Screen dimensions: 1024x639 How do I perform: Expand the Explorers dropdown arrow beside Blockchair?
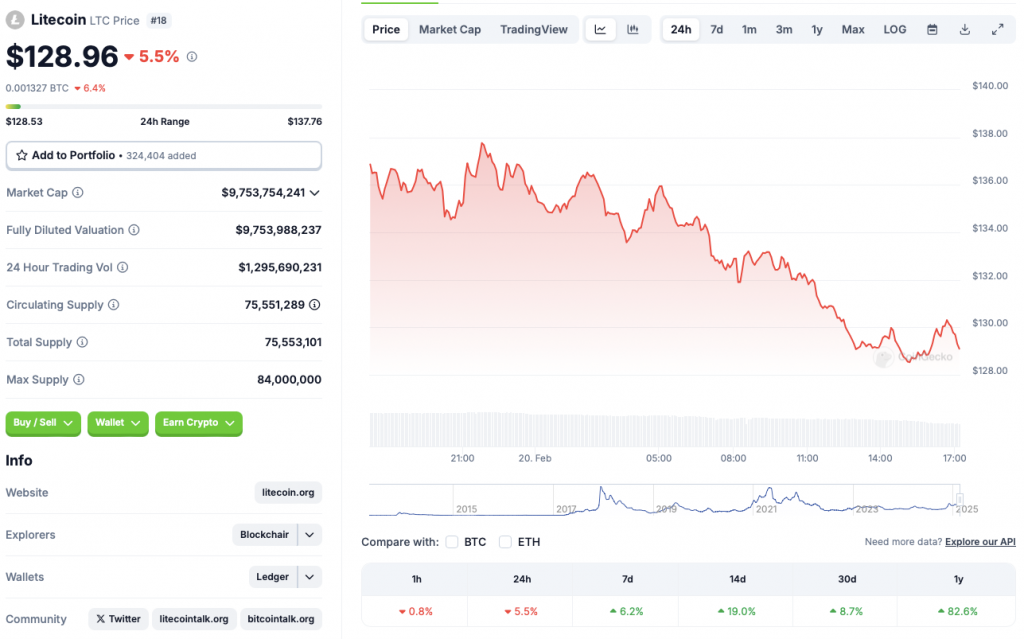click(x=310, y=534)
